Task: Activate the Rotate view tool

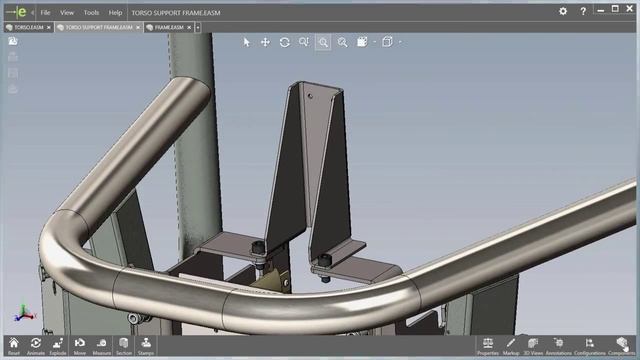Action: [x=284, y=42]
